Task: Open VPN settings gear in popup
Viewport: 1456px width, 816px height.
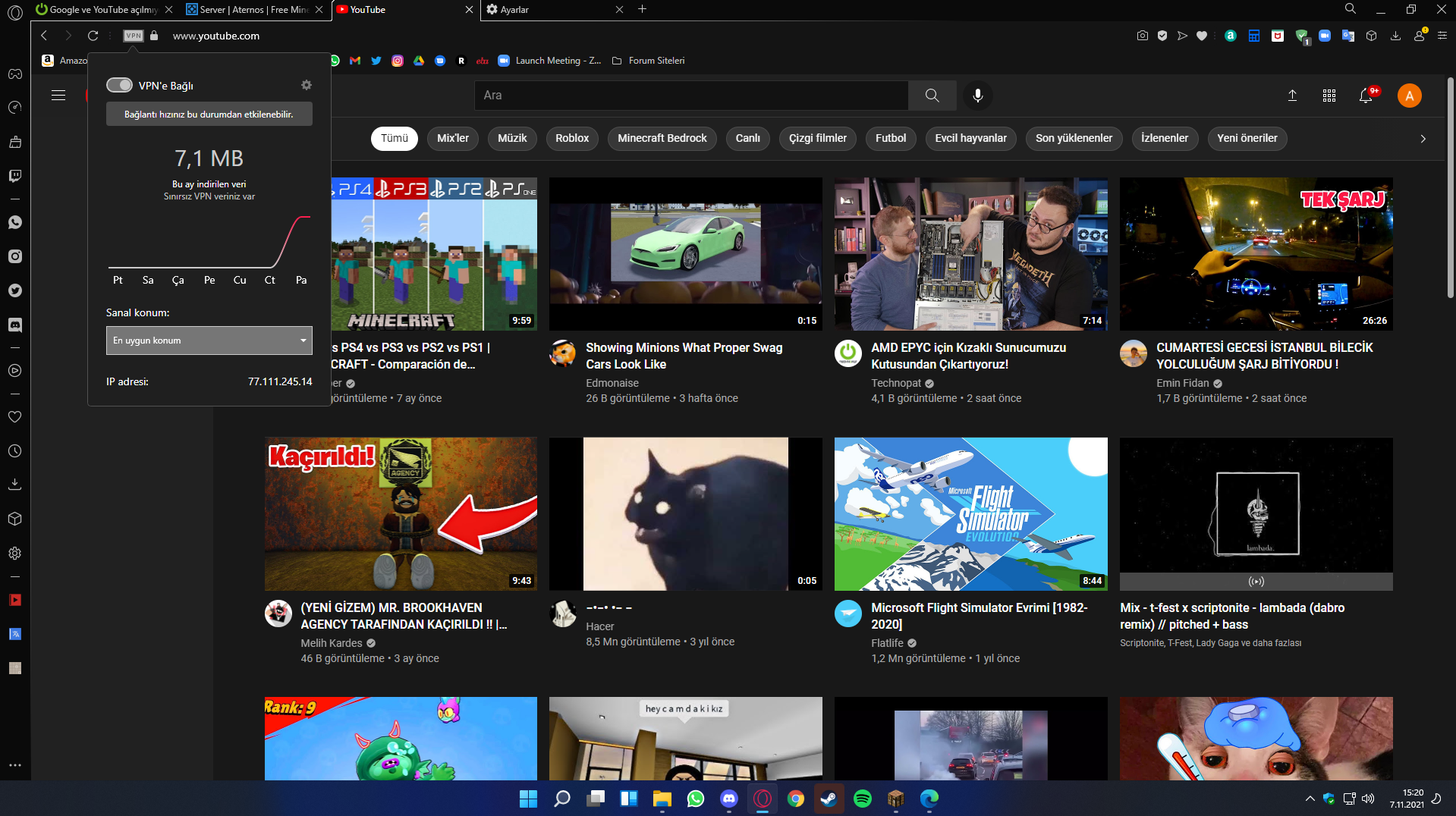Action: pyautogui.click(x=307, y=85)
